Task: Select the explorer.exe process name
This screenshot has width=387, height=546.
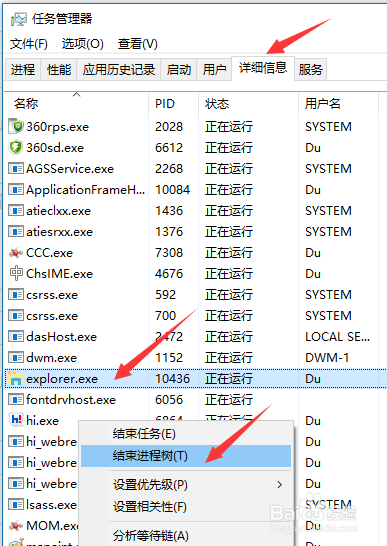Action: (x=62, y=379)
